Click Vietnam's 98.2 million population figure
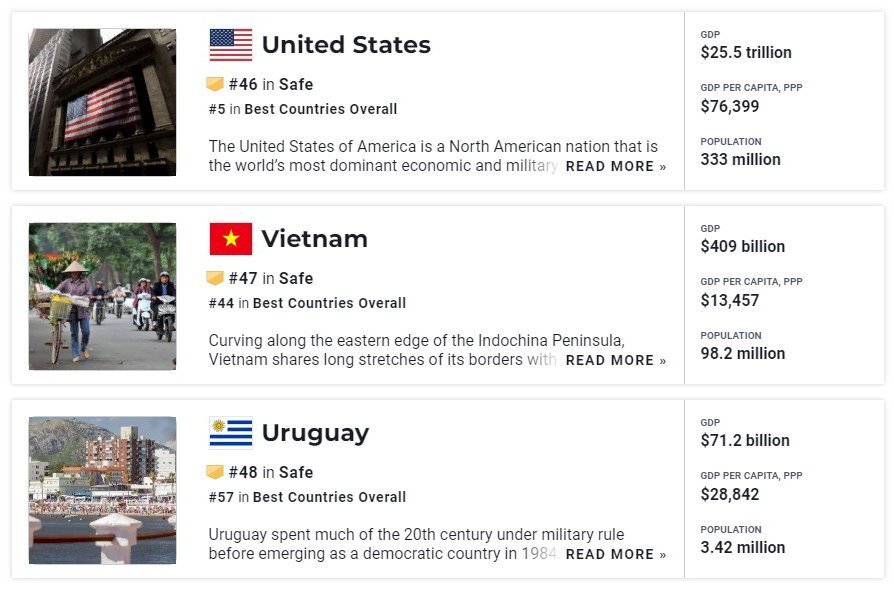Screen dimensions: 894x592 tap(743, 353)
